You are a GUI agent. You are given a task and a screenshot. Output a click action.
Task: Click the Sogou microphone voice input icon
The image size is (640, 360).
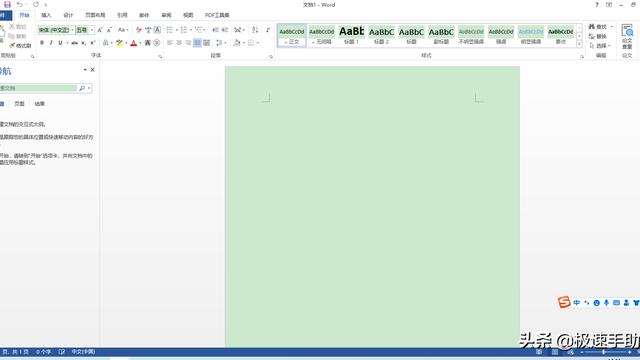(607, 303)
